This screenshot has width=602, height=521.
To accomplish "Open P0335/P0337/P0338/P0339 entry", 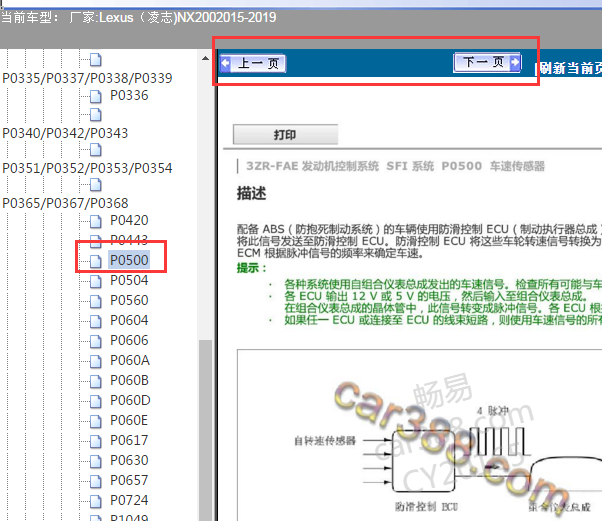I will (x=87, y=78).
